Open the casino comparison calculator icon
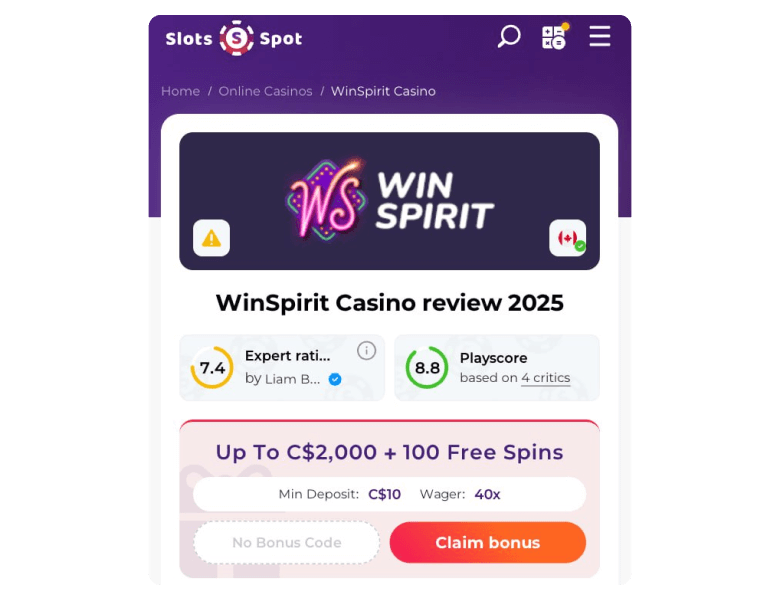Image resolution: width=780 pixels, height=600 pixels. tap(555, 36)
